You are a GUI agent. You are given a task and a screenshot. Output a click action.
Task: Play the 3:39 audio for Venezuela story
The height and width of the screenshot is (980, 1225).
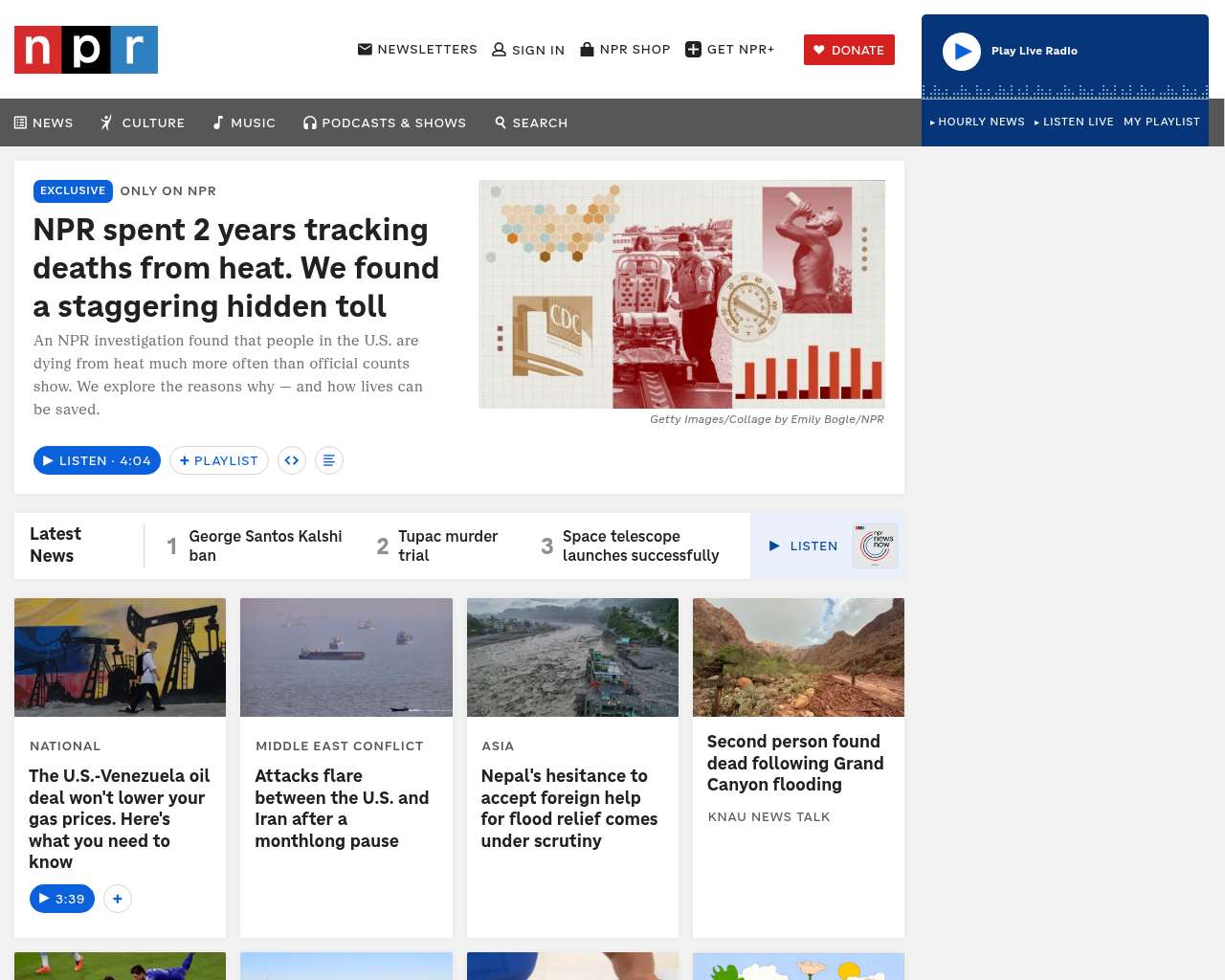pyautogui.click(x=62, y=899)
